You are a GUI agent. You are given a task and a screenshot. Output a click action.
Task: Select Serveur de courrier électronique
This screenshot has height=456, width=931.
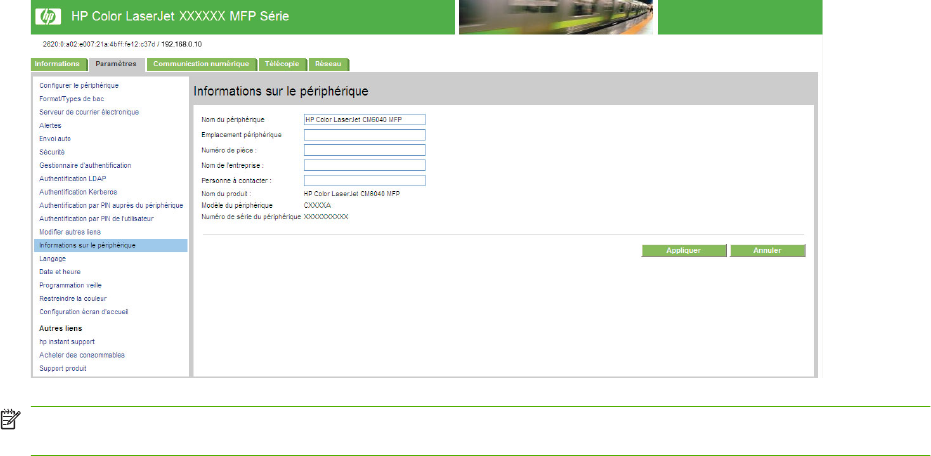(89, 112)
